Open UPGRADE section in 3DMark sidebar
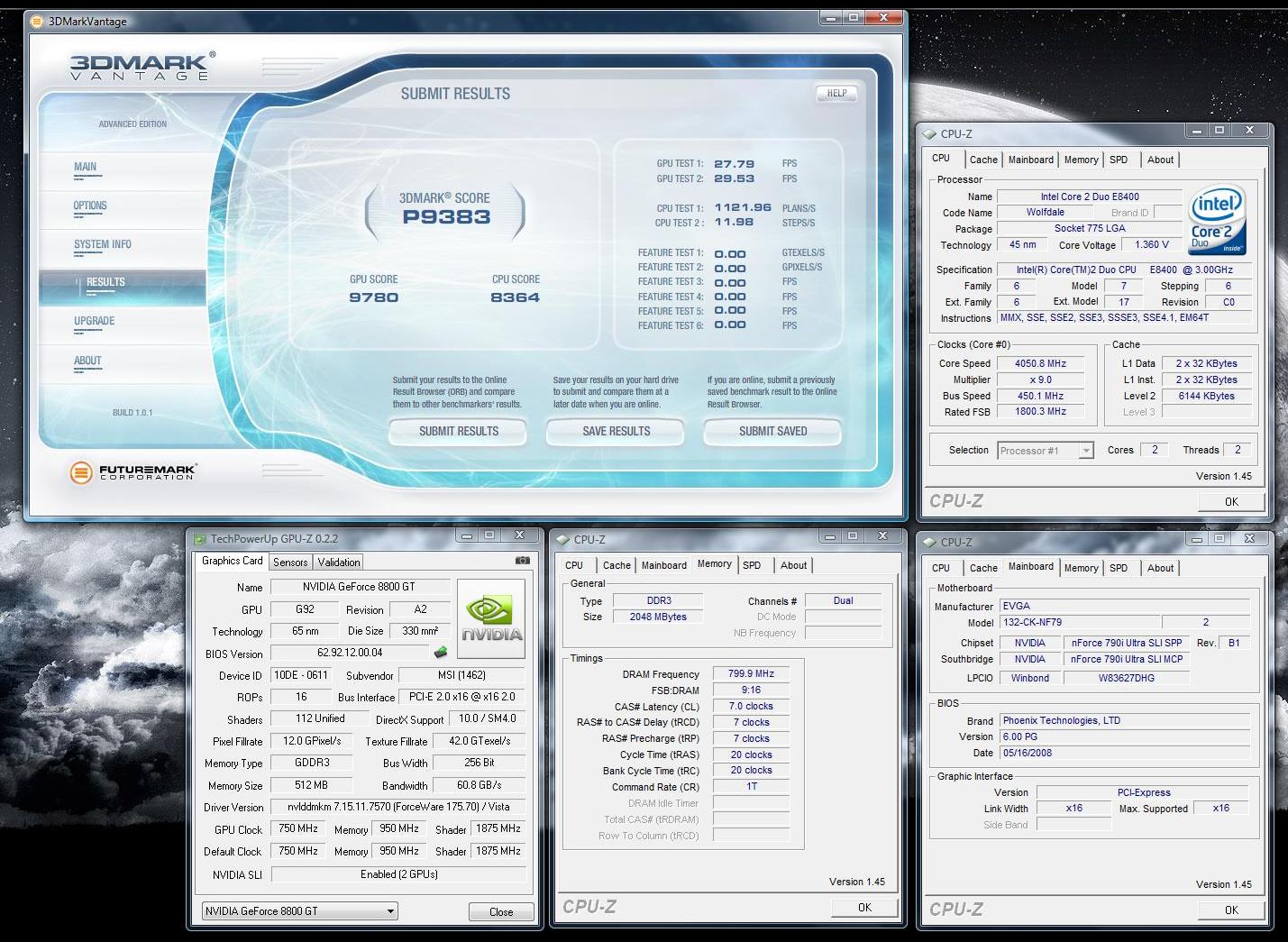The image size is (1288, 942). tap(95, 321)
